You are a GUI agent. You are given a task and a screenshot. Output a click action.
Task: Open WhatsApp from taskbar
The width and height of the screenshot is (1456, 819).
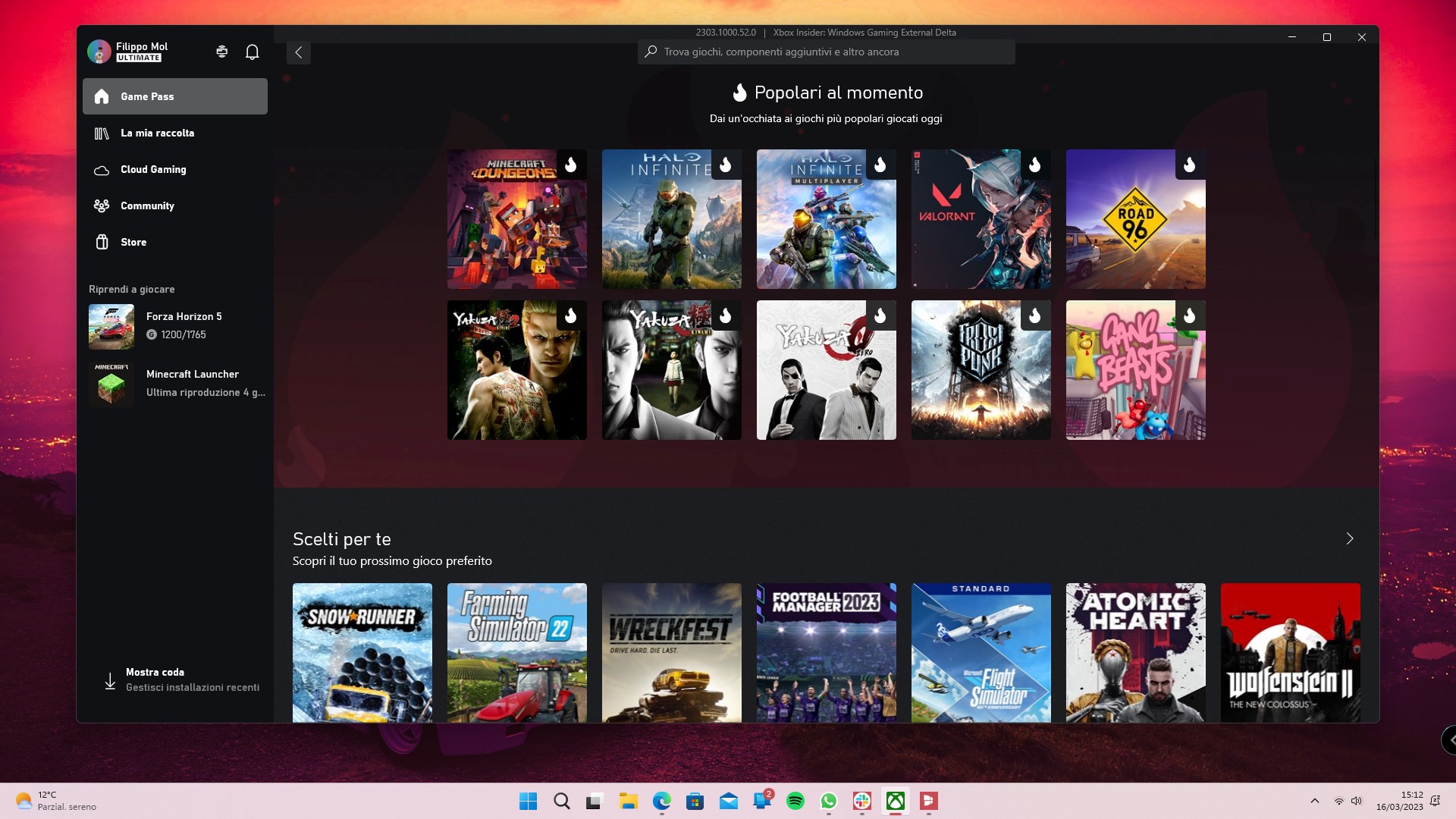pos(828,801)
